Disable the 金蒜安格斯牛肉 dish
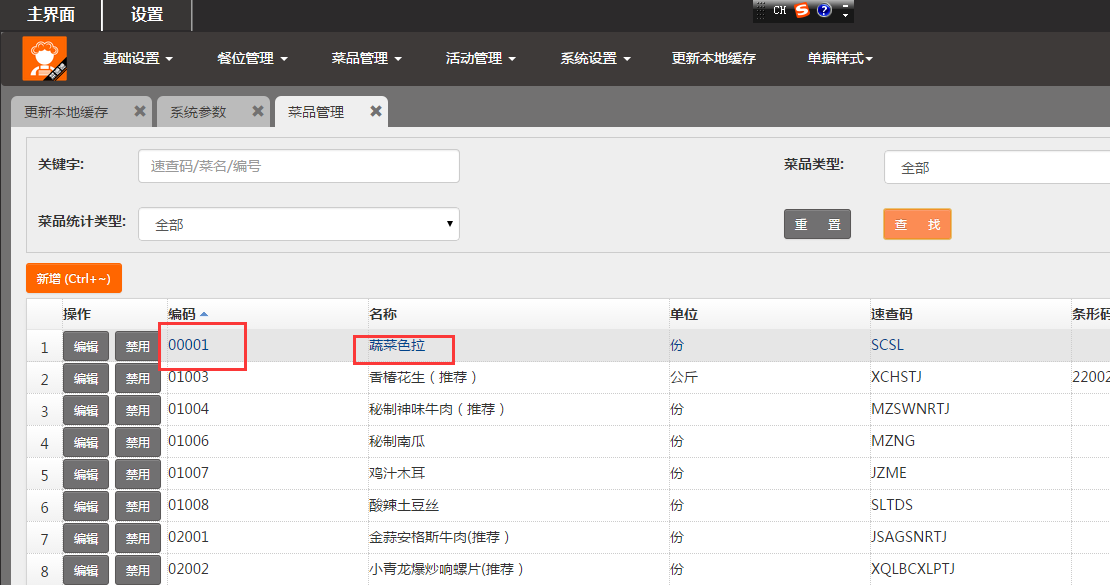Image resolution: width=1110 pixels, height=585 pixels. tap(138, 538)
